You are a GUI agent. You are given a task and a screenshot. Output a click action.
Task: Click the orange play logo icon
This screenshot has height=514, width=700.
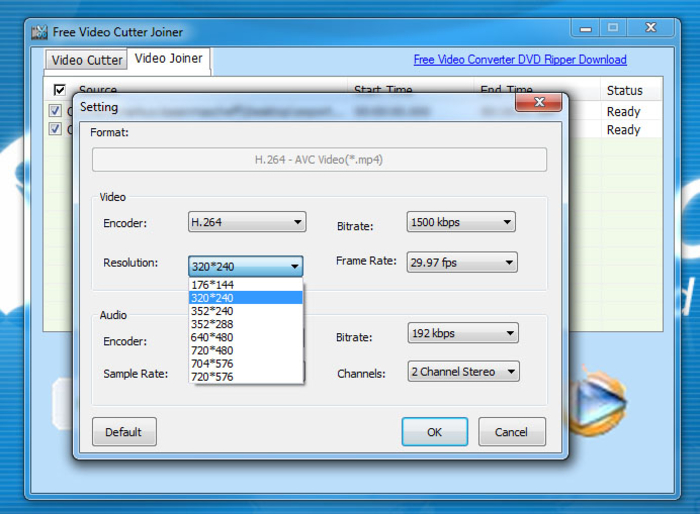tap(597, 401)
